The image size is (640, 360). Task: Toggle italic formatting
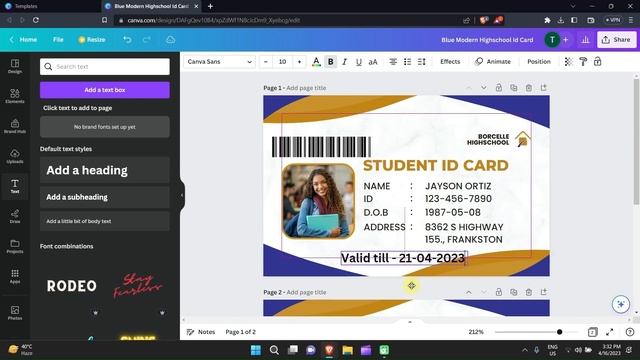coord(344,62)
